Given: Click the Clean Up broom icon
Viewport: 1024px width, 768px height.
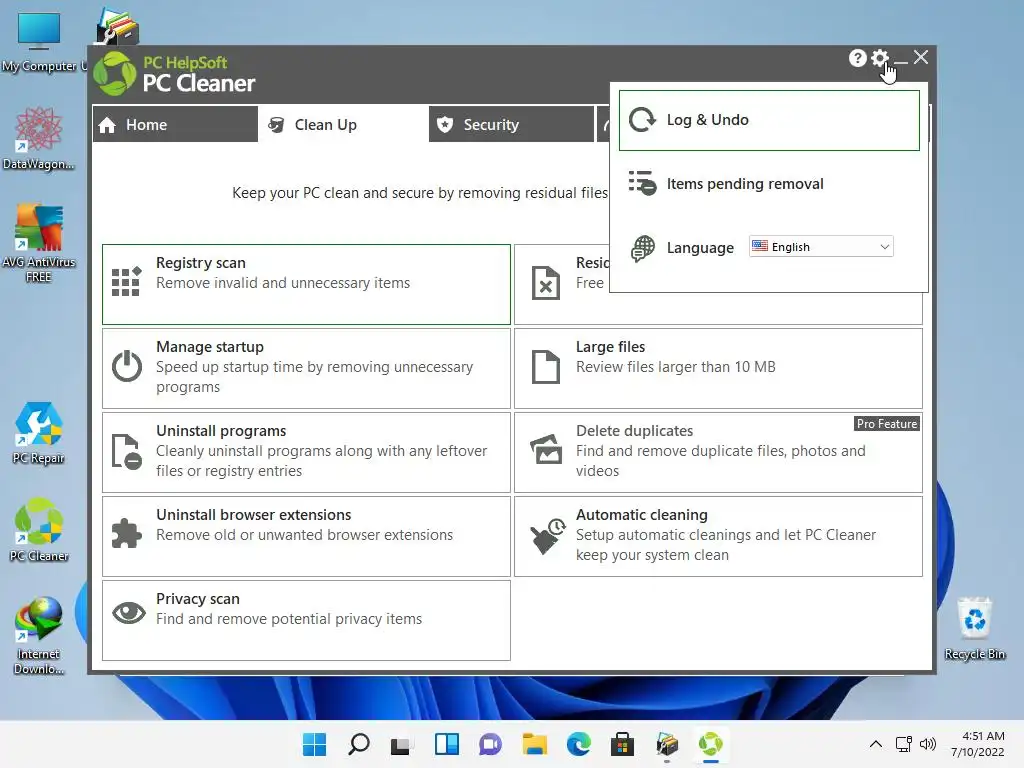Looking at the screenshot, I should tap(276, 125).
